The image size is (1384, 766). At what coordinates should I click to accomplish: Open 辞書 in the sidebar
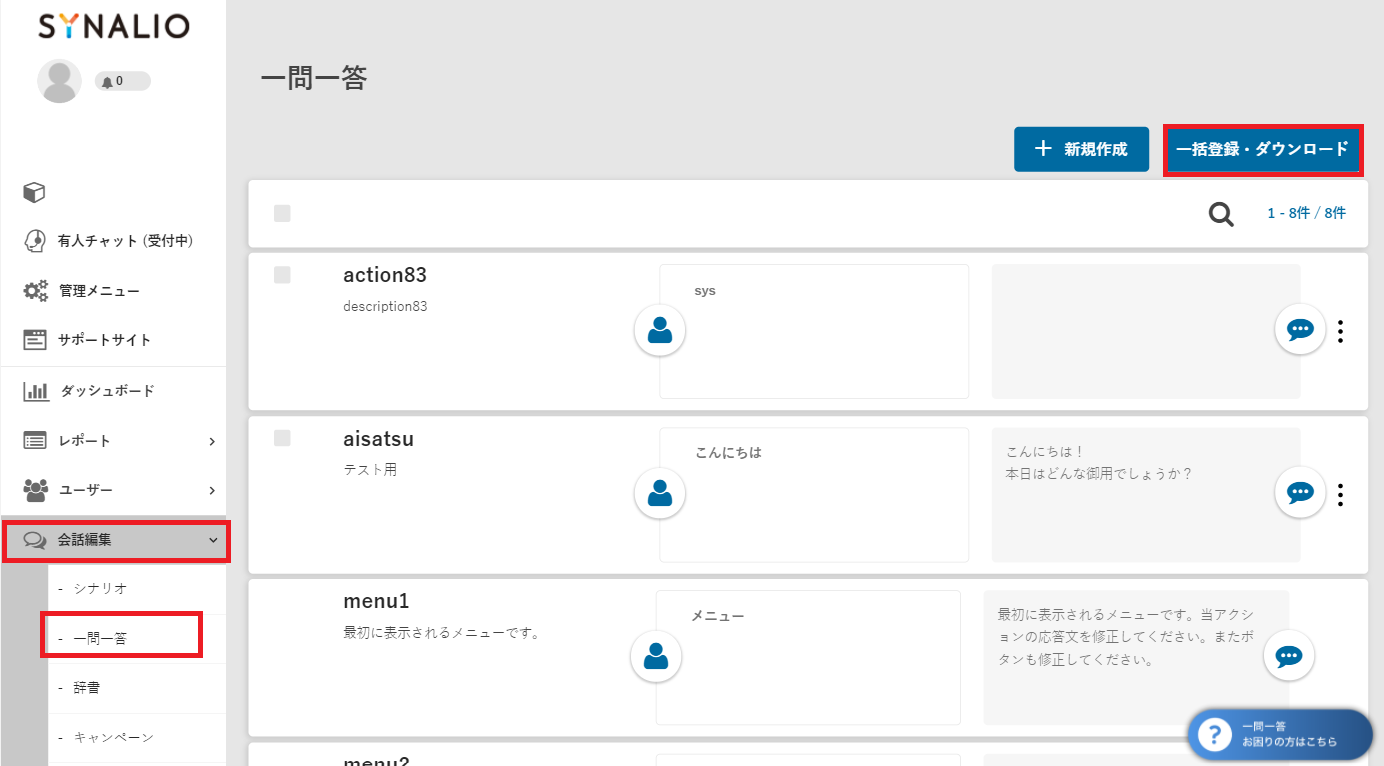tap(87, 688)
